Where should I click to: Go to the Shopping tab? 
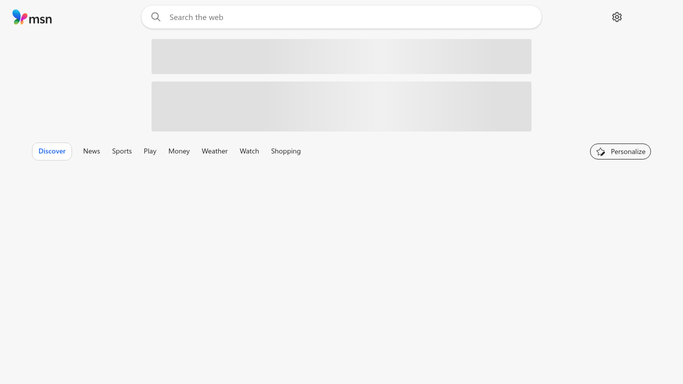tap(286, 151)
